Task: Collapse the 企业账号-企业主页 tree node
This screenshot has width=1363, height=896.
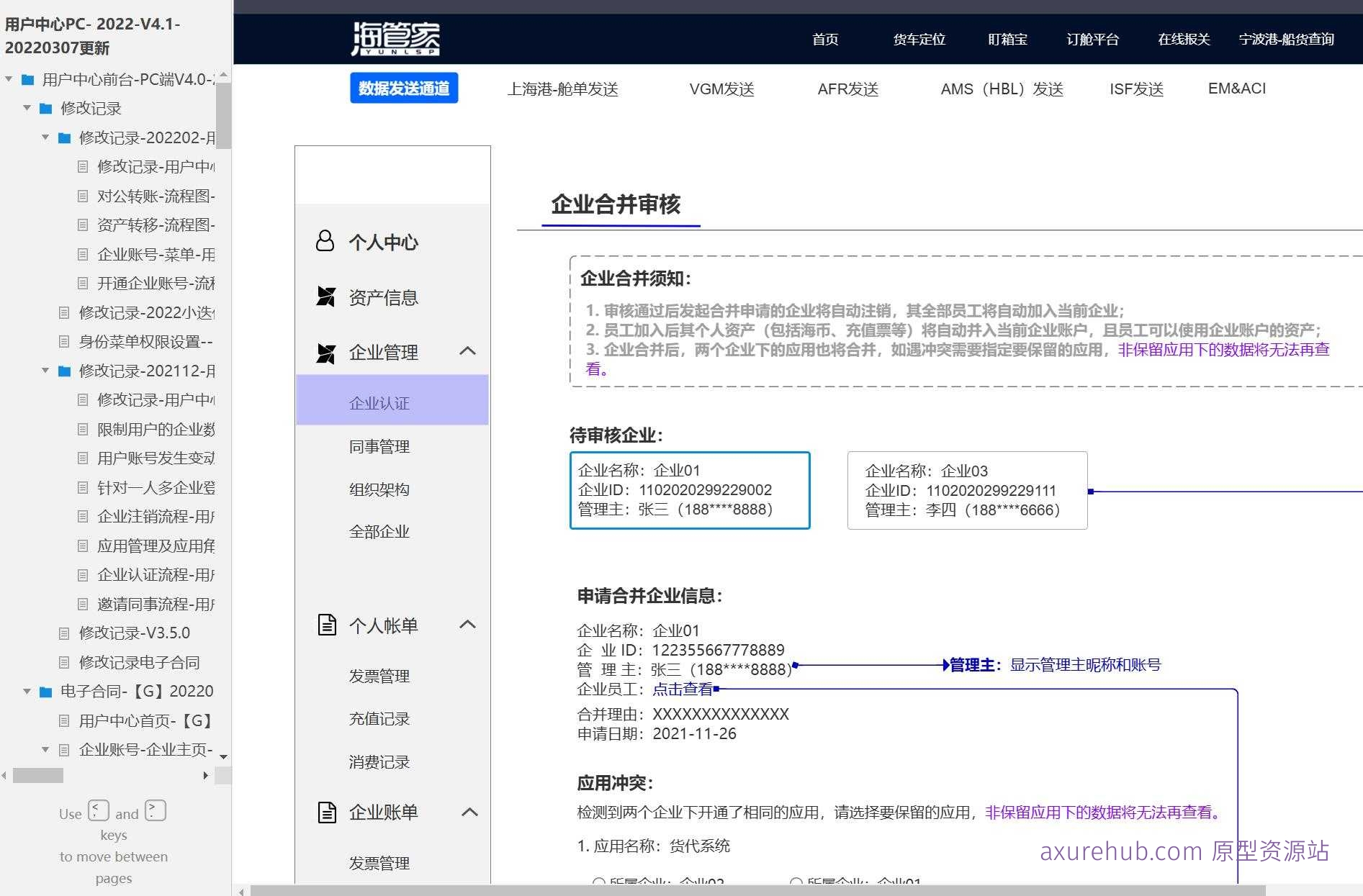Action: coord(45,749)
